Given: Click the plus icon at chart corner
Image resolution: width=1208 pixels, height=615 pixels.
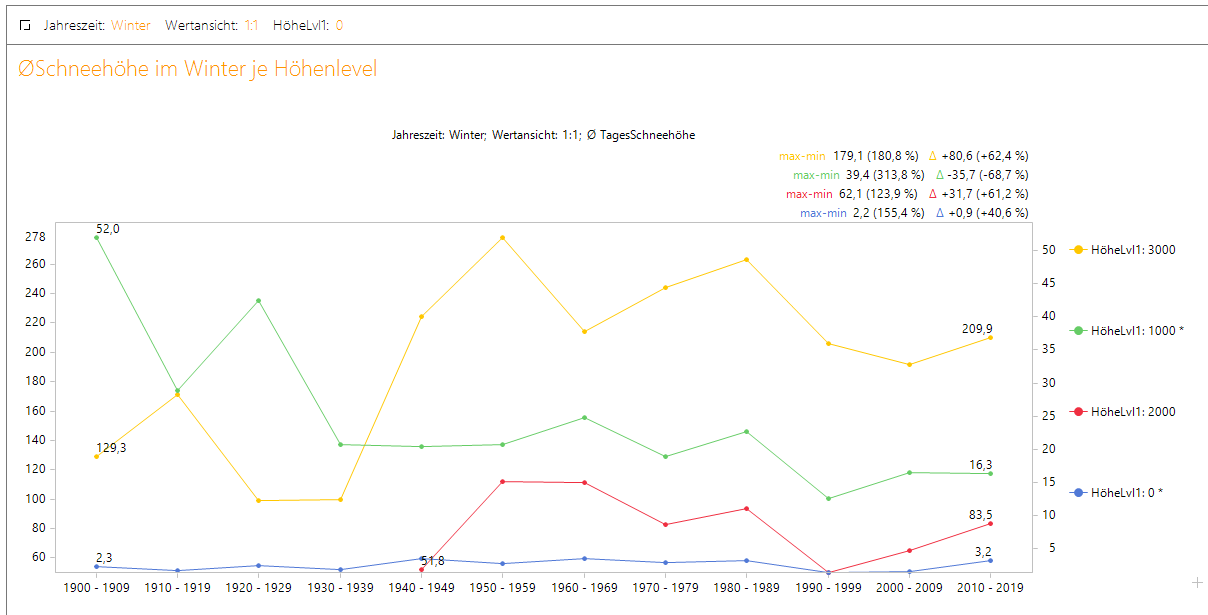Looking at the screenshot, I should click(1197, 582).
